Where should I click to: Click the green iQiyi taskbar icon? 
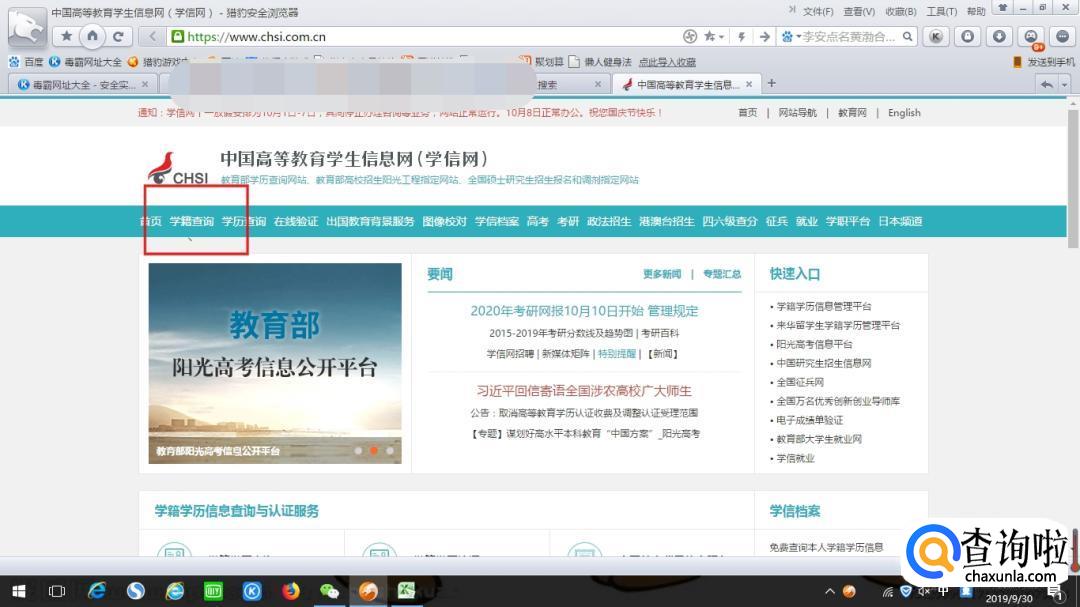214,591
